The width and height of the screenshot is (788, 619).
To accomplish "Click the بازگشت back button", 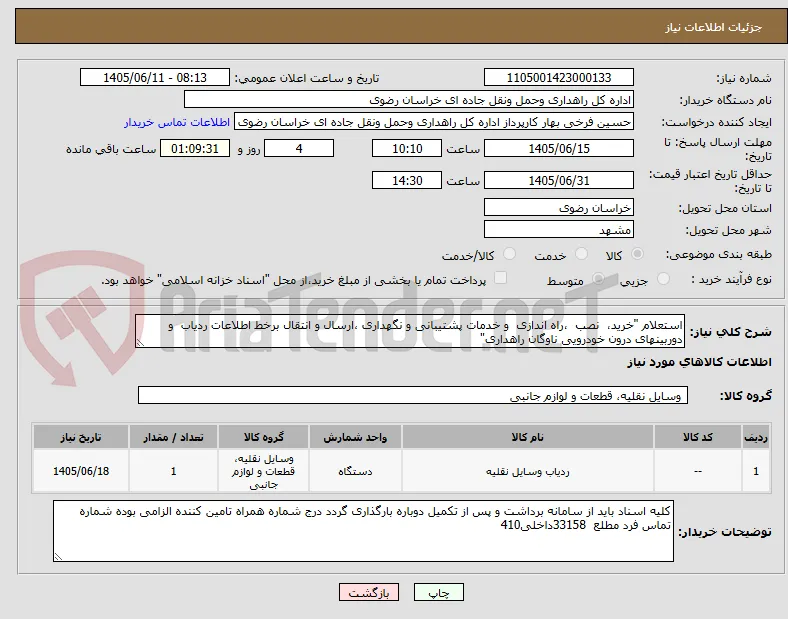I will 369,593.
